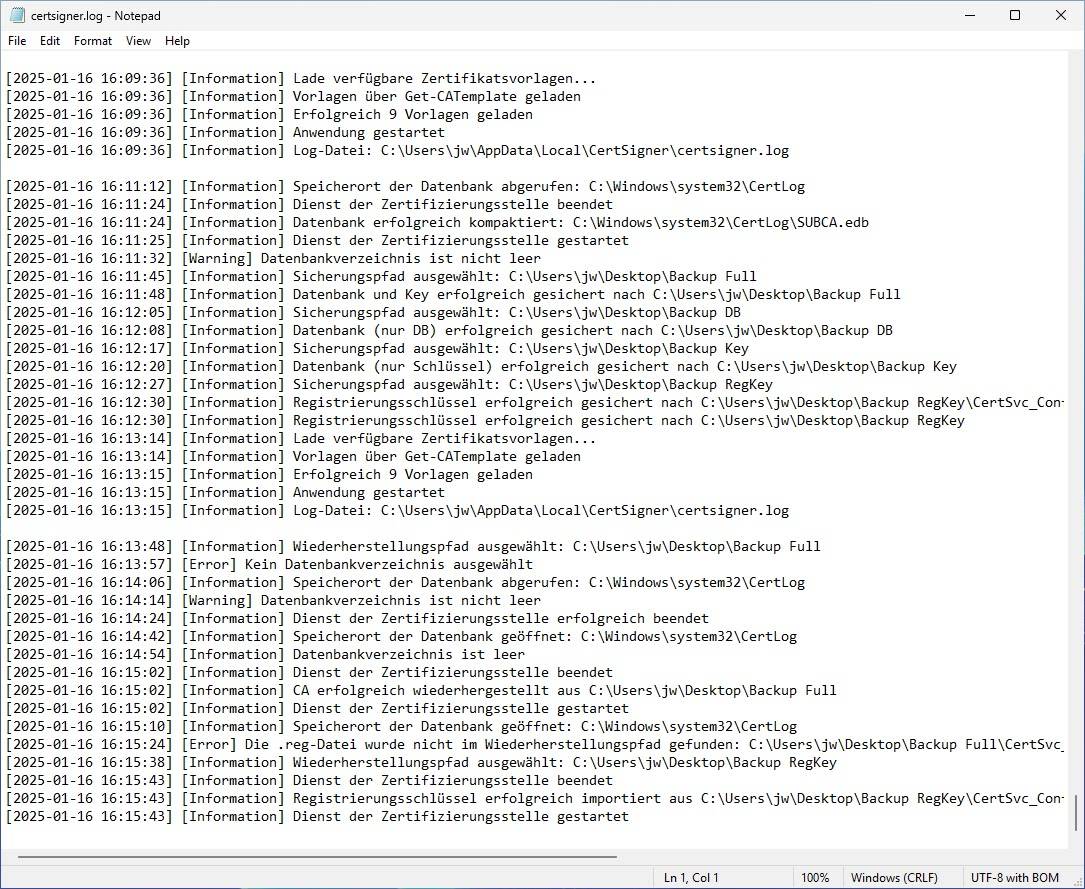Click the vertical scrollbar thumb
Image resolution: width=1085 pixels, height=889 pixels.
1076,813
